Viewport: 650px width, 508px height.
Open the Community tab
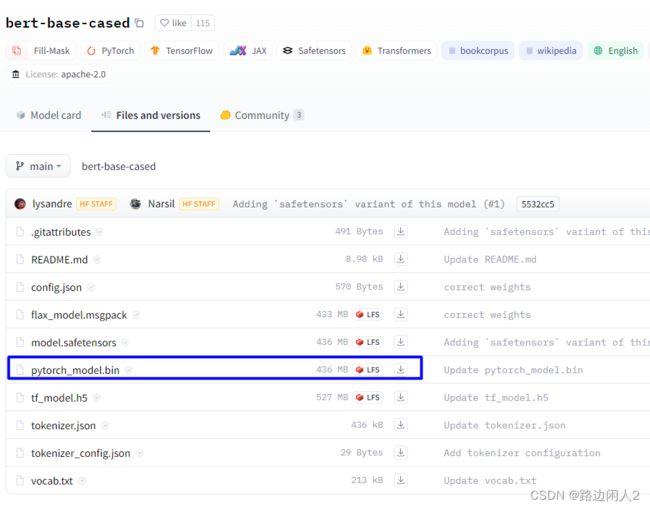tap(262, 115)
